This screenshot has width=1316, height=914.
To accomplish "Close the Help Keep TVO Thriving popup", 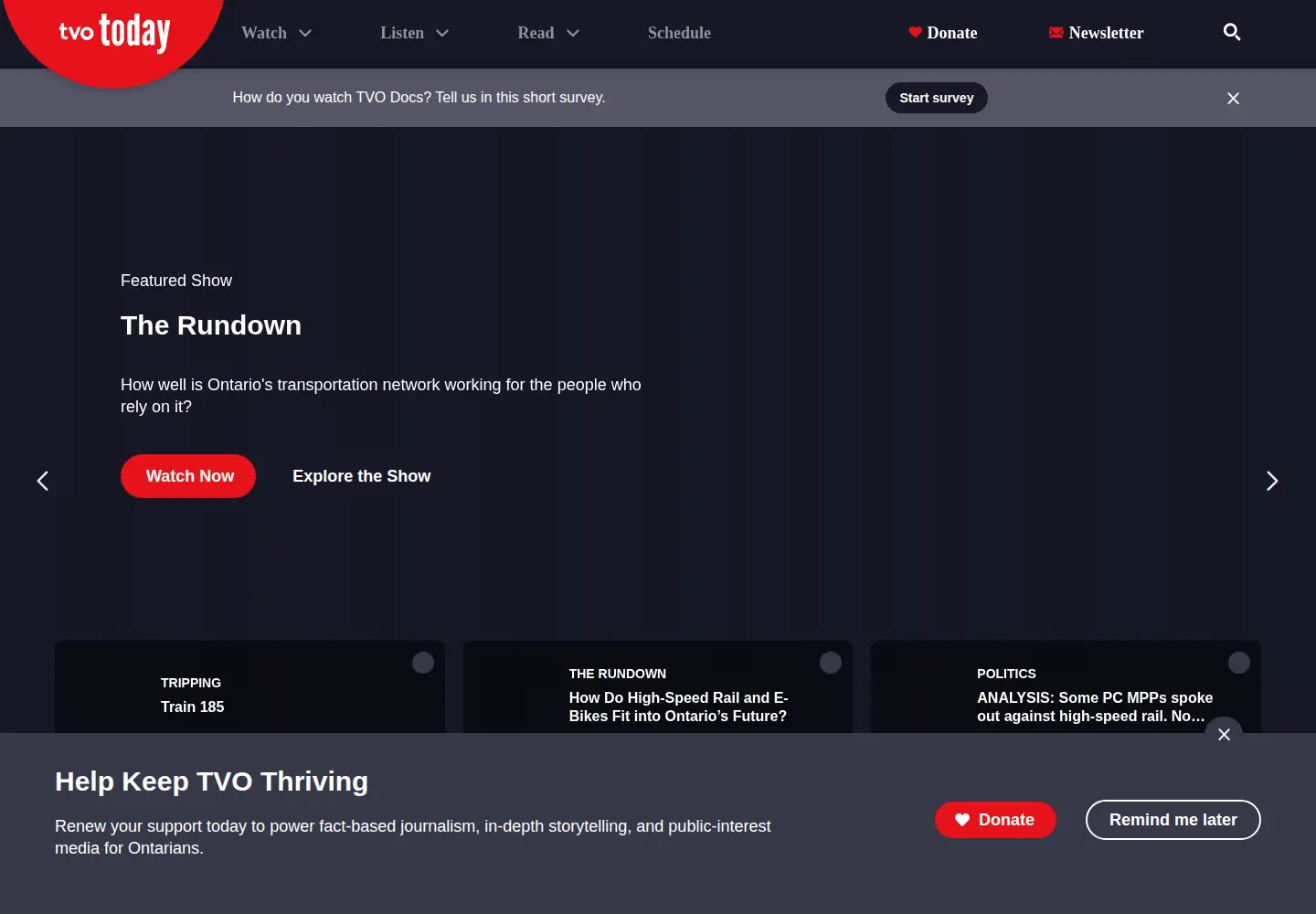I will tap(1224, 734).
